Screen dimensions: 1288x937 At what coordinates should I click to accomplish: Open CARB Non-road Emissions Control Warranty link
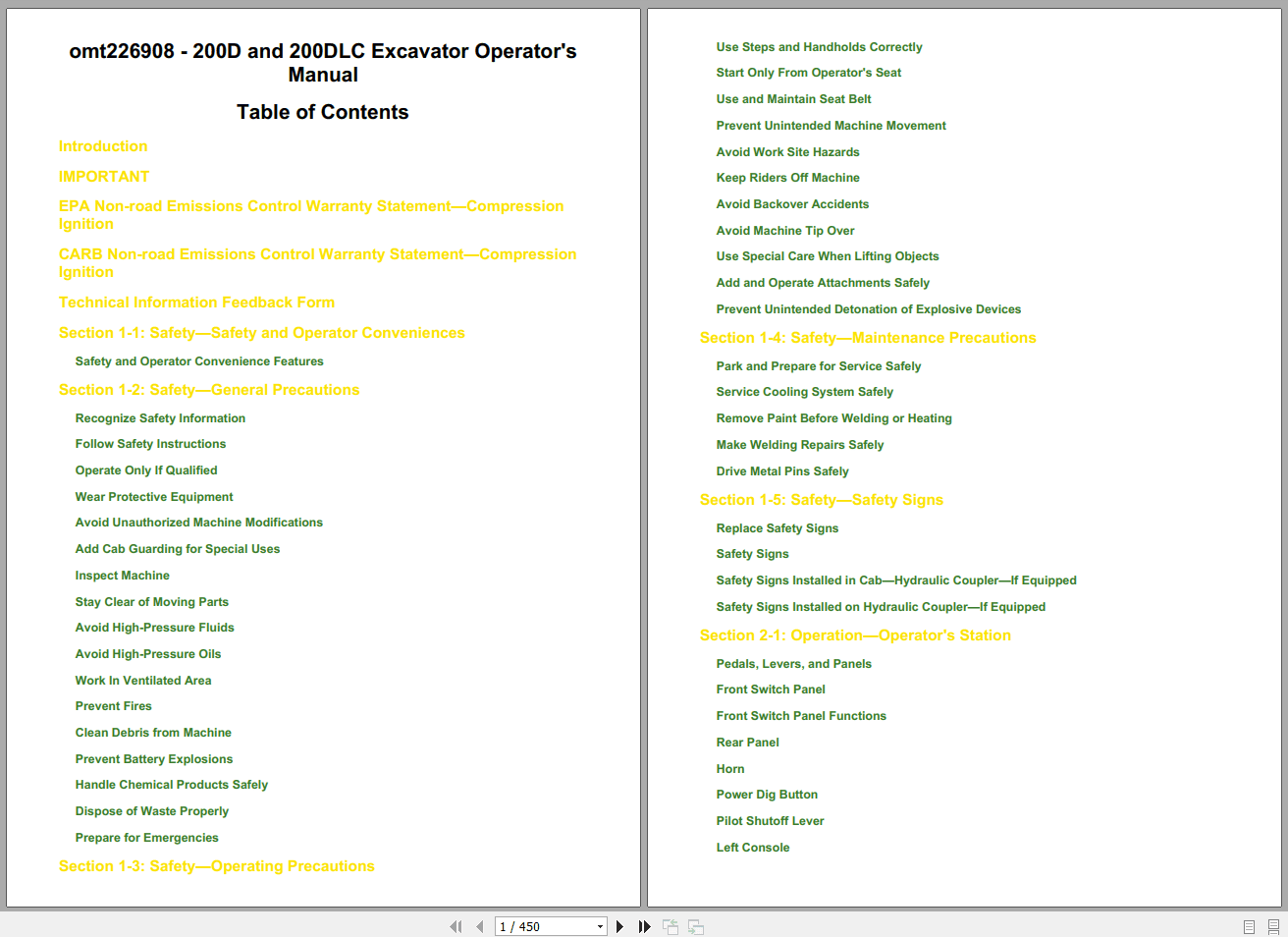pos(318,263)
